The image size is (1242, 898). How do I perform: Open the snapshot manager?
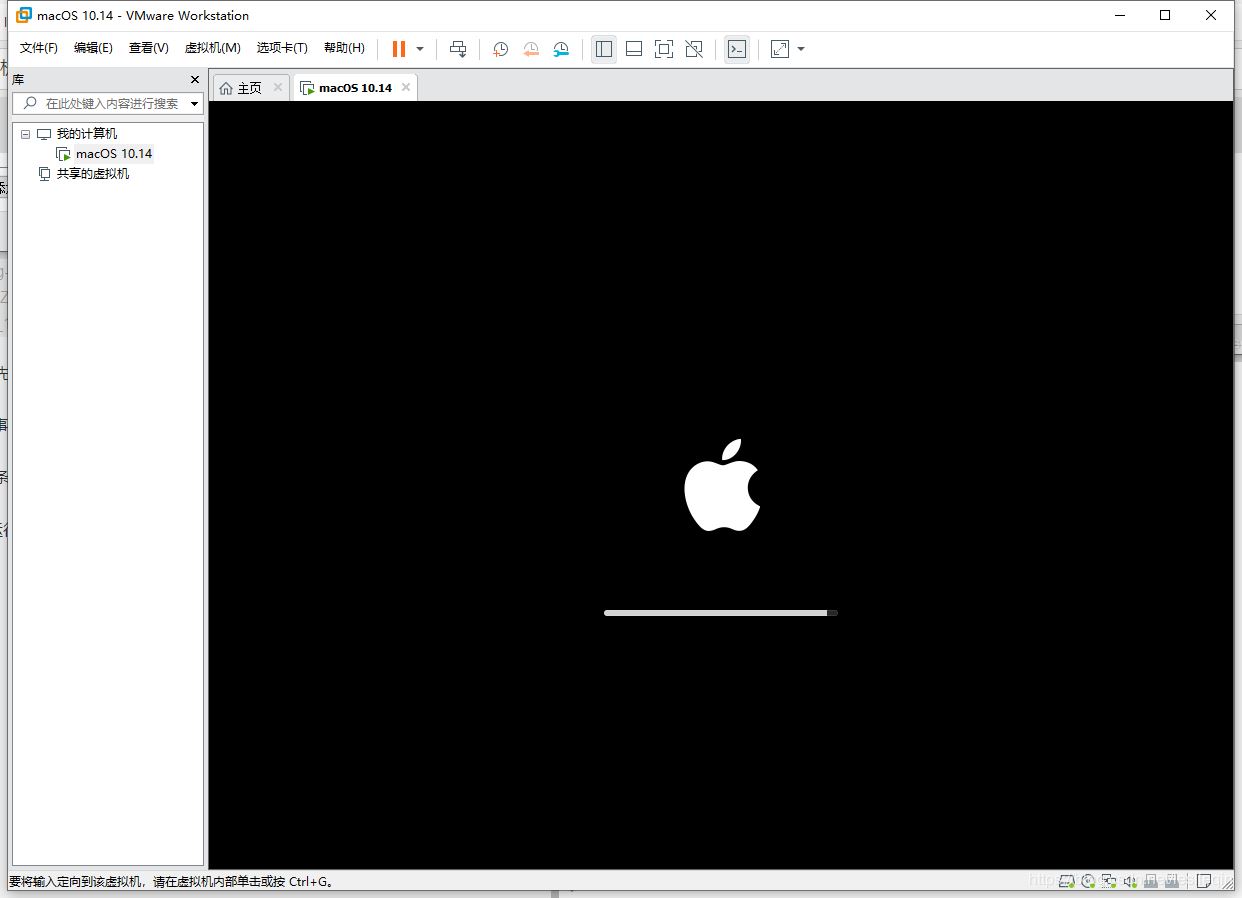[x=561, y=49]
